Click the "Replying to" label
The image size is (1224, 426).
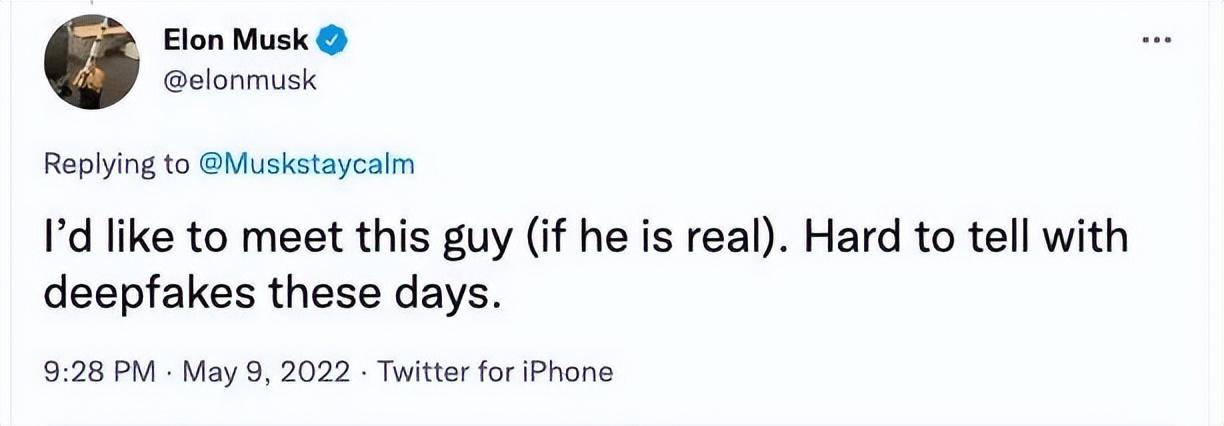(x=116, y=165)
